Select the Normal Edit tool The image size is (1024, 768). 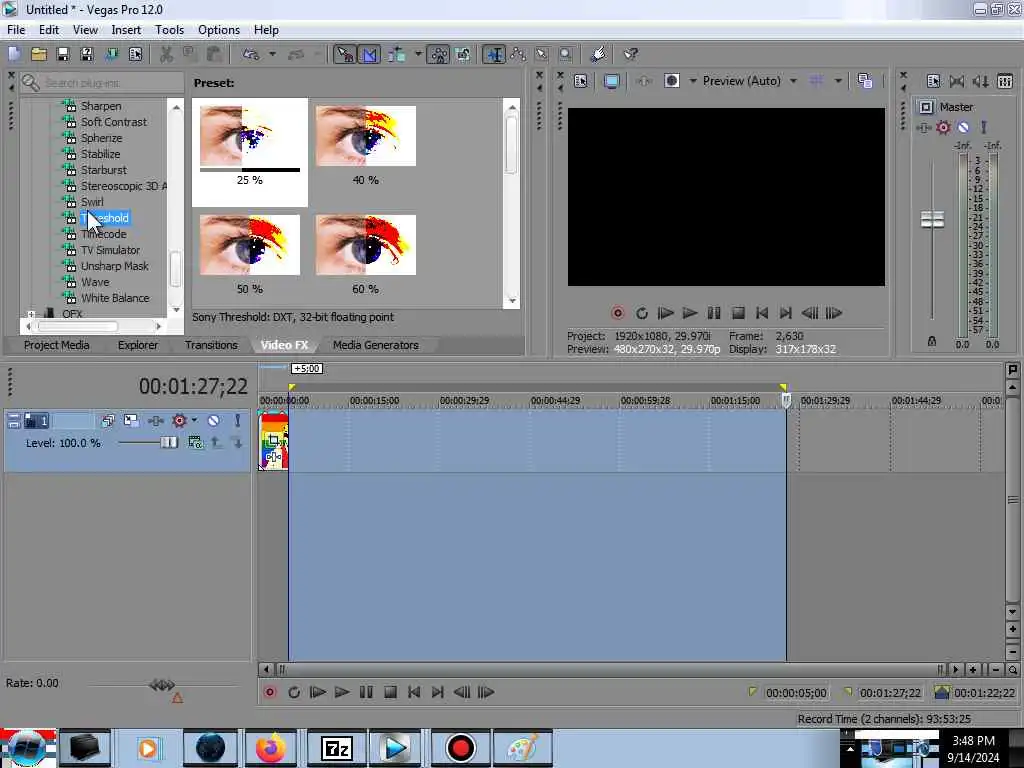494,54
